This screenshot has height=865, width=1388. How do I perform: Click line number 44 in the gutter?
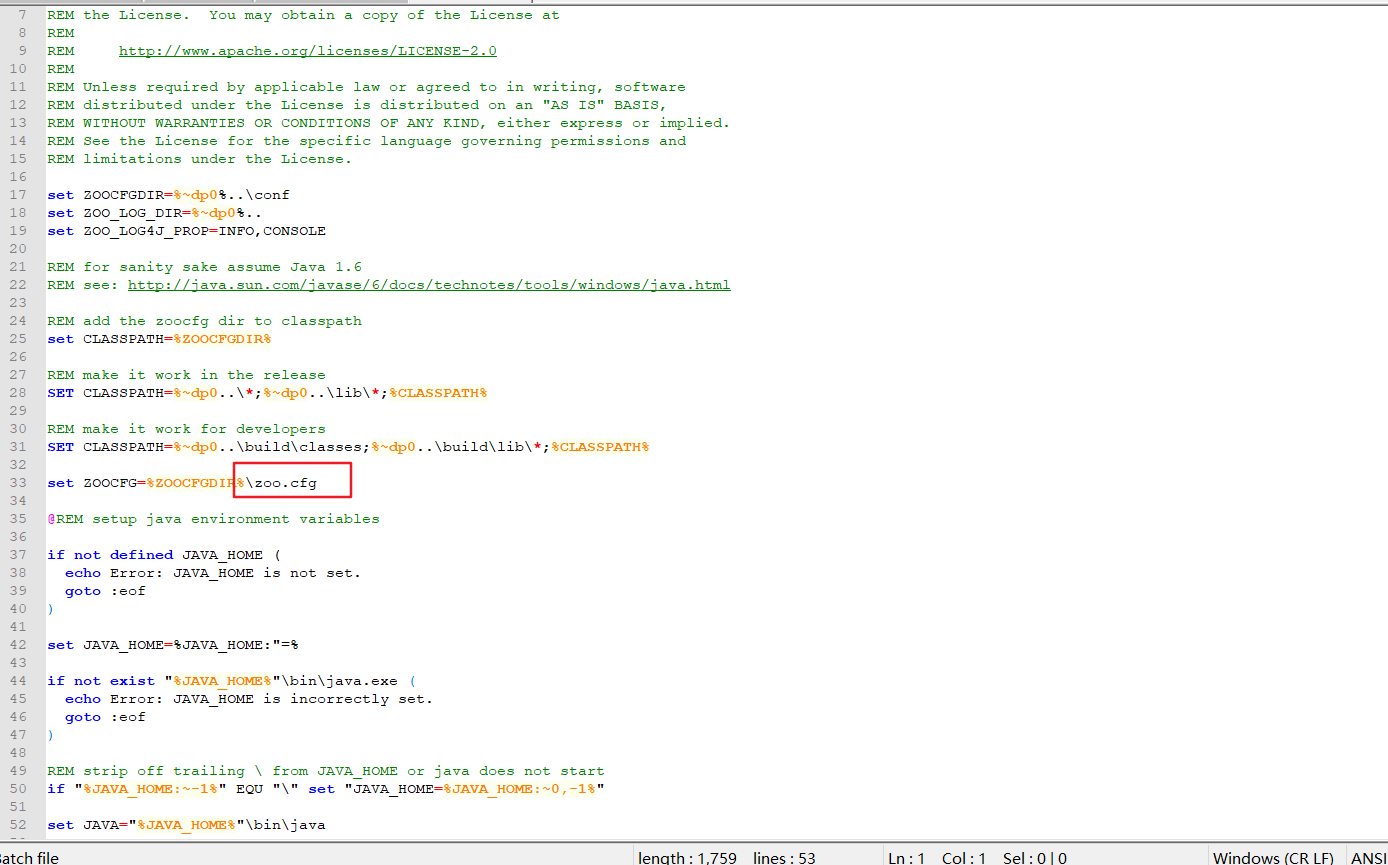tap(18, 681)
